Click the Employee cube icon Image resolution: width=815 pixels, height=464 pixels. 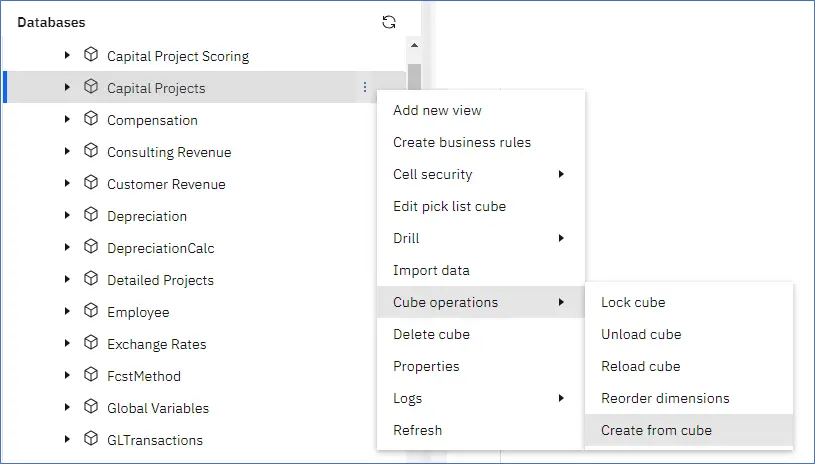pyautogui.click(x=91, y=312)
